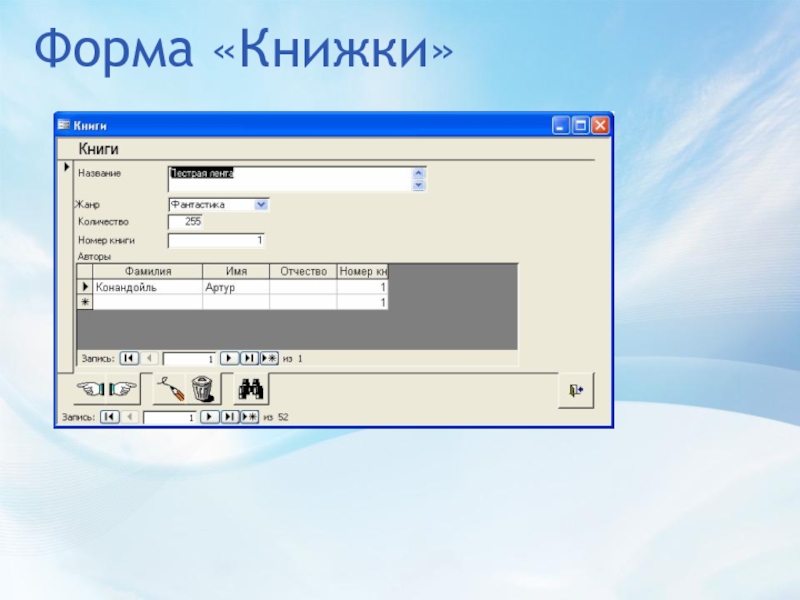Image resolution: width=800 pixels, height=600 pixels.
Task: Click the previous record hand-pointing-left button
Action: coord(92,389)
